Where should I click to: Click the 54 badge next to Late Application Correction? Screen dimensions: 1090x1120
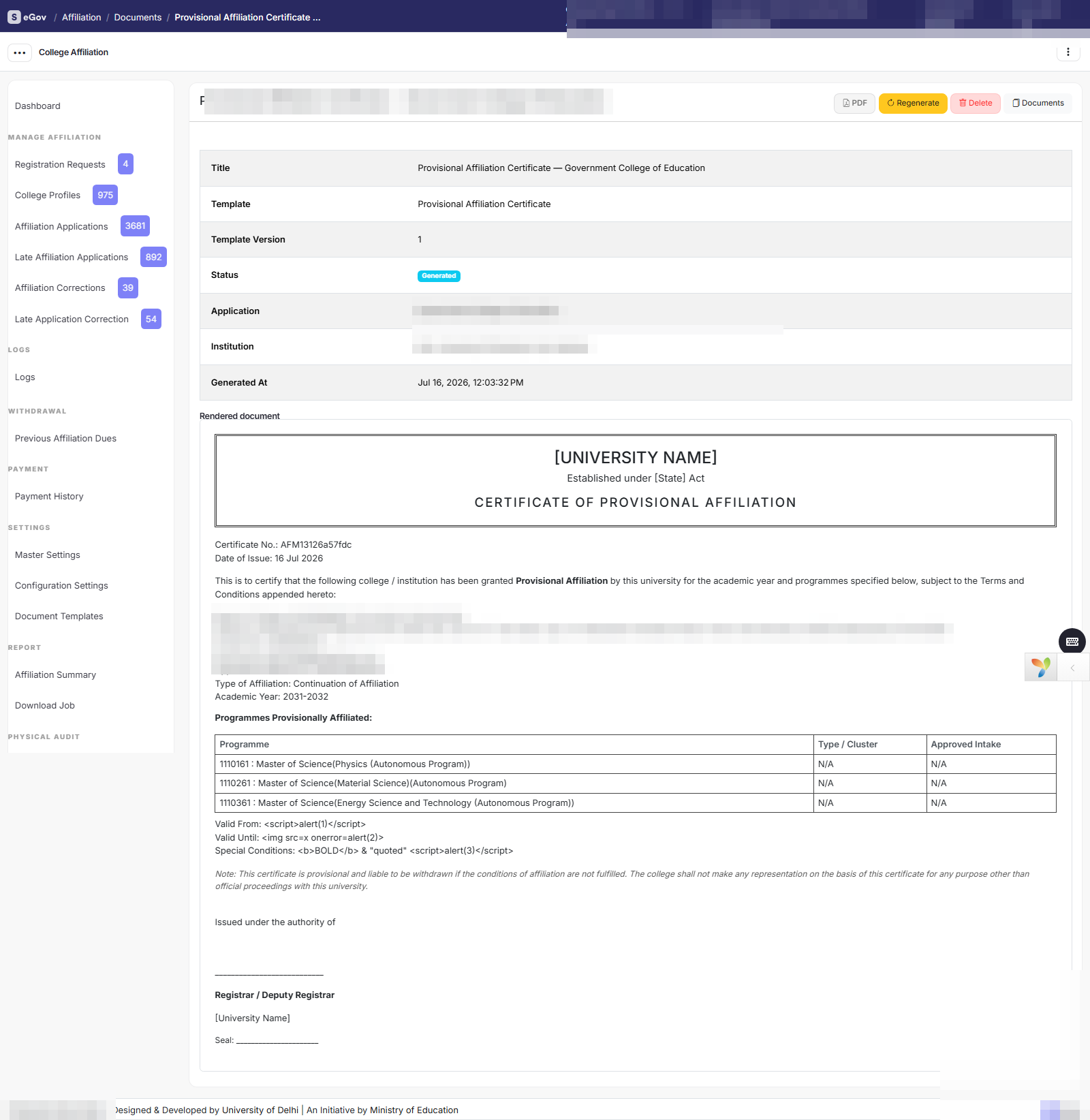[x=151, y=319]
